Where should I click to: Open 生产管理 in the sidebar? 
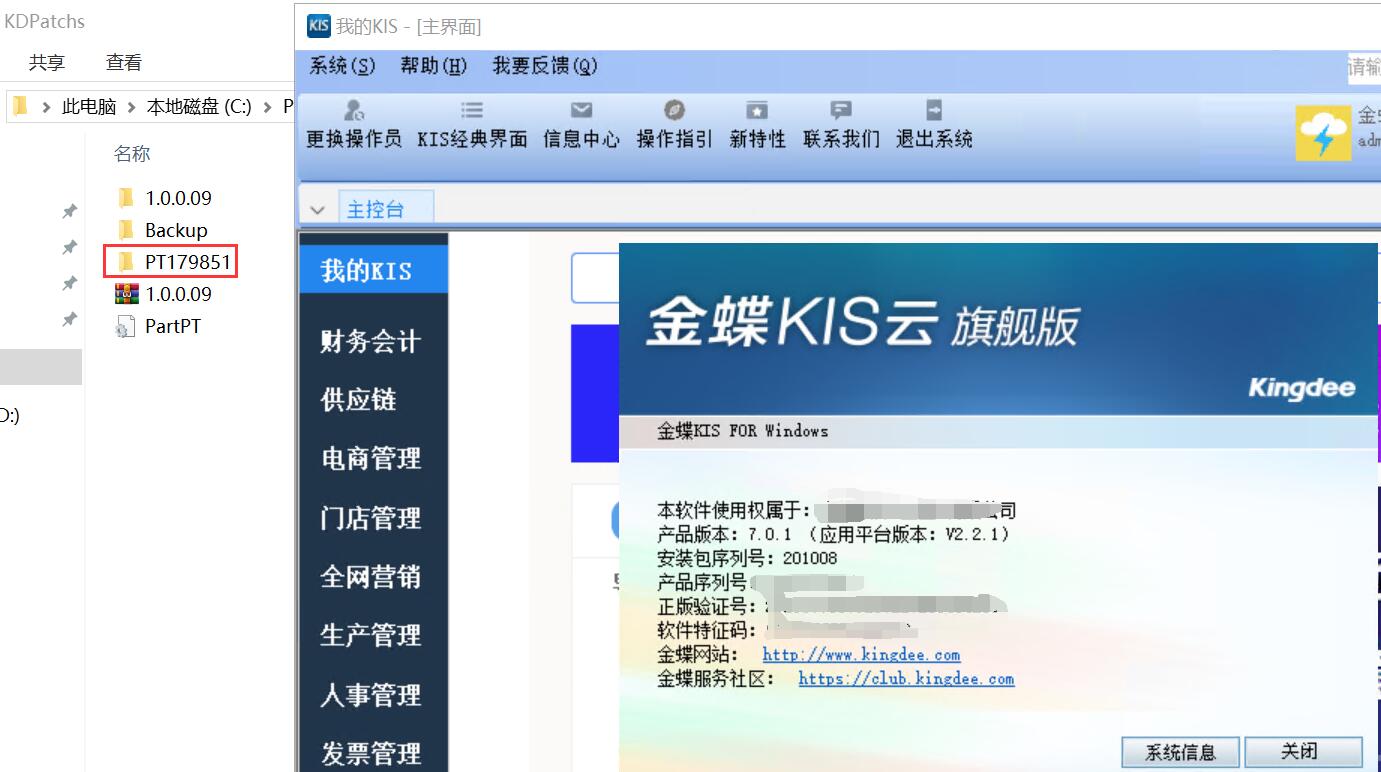pyautogui.click(x=373, y=635)
